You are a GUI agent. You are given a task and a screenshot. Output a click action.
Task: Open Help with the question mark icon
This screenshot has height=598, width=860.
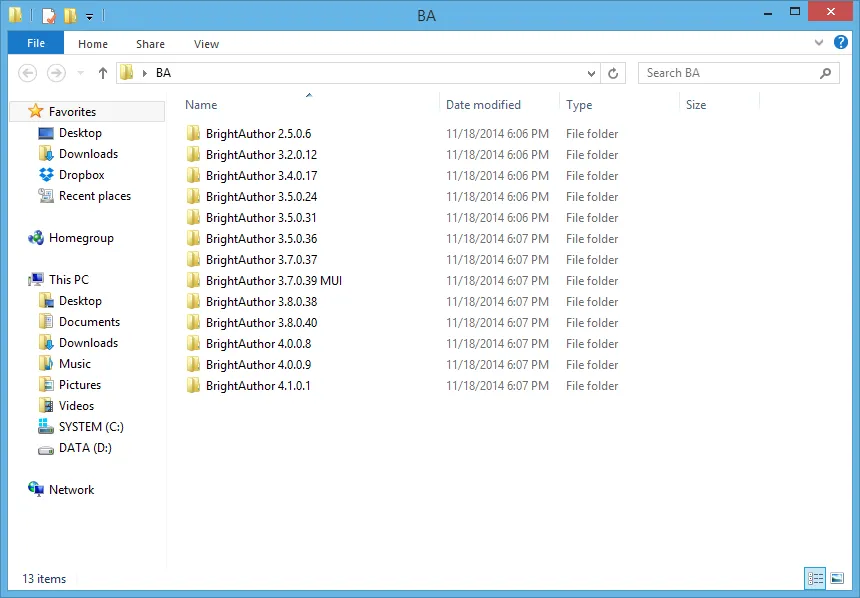tap(841, 42)
